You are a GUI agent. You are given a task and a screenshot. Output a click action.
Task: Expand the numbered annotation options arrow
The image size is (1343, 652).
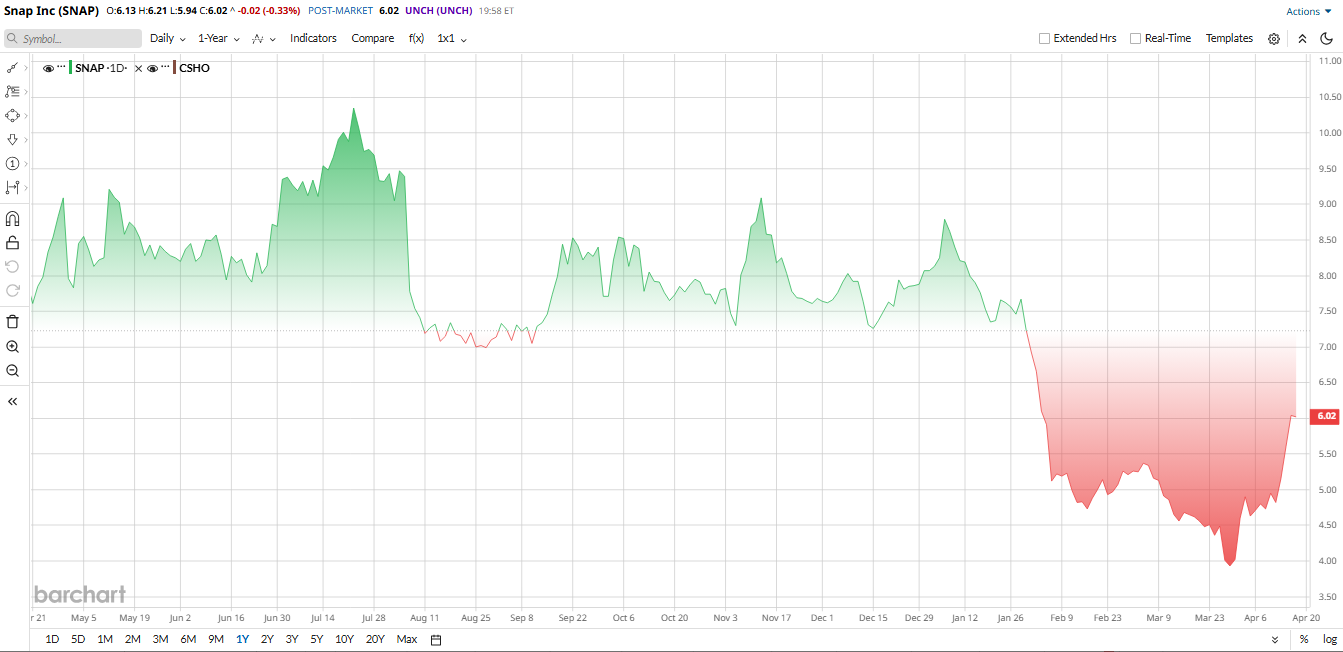tap(25, 163)
